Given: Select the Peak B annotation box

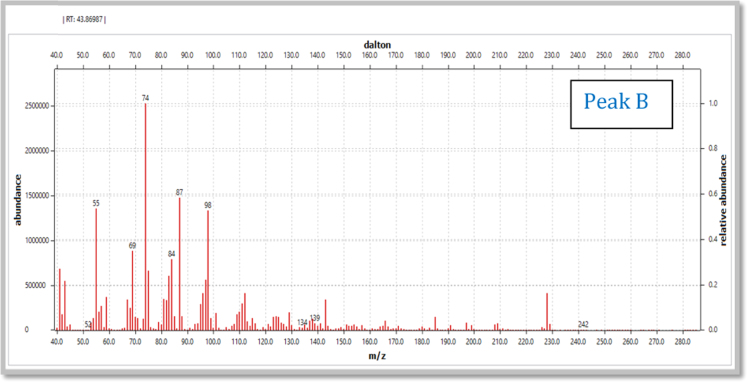Looking at the screenshot, I should 621,104.
